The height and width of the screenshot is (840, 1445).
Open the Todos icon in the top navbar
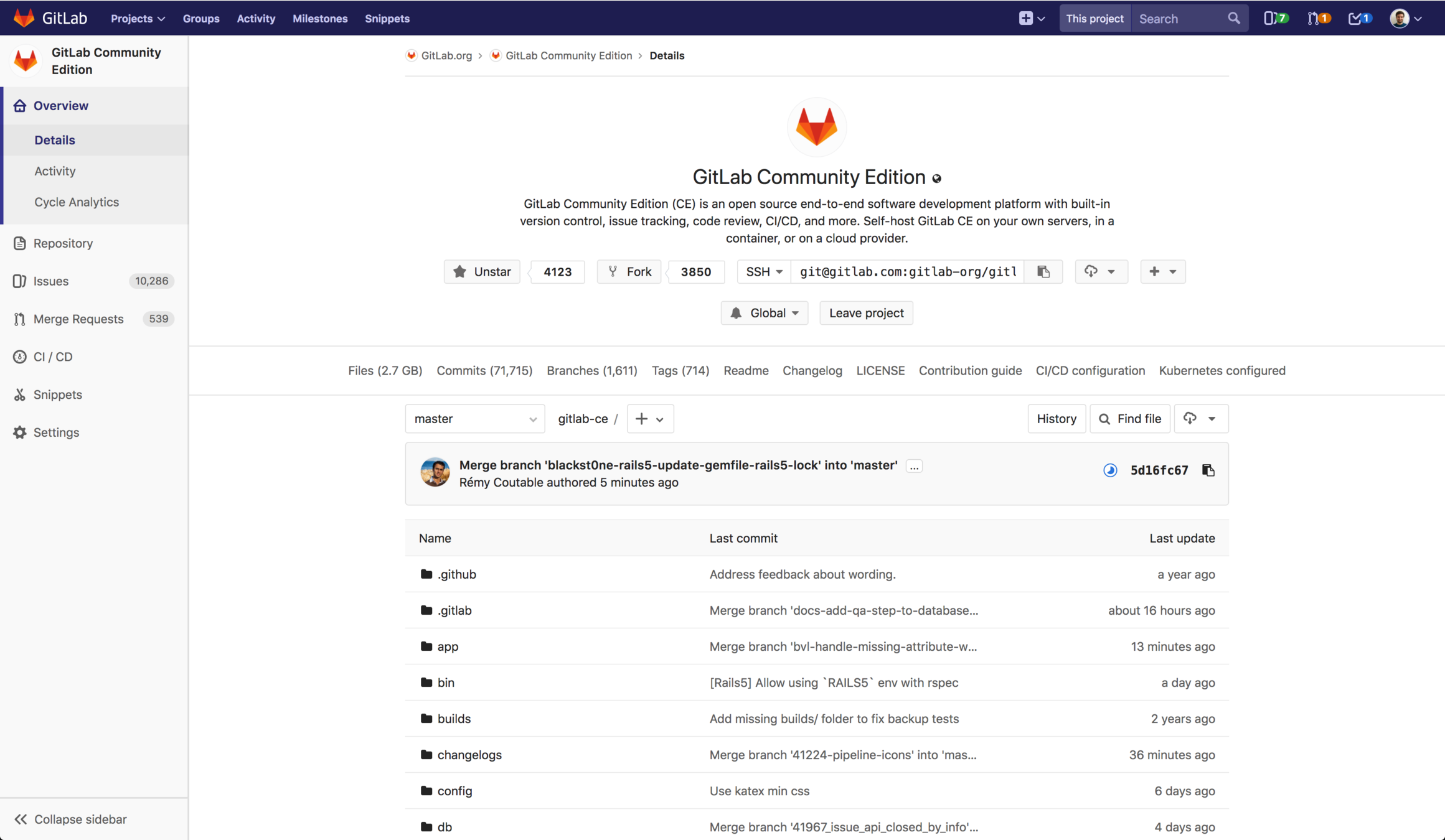[x=1359, y=19]
